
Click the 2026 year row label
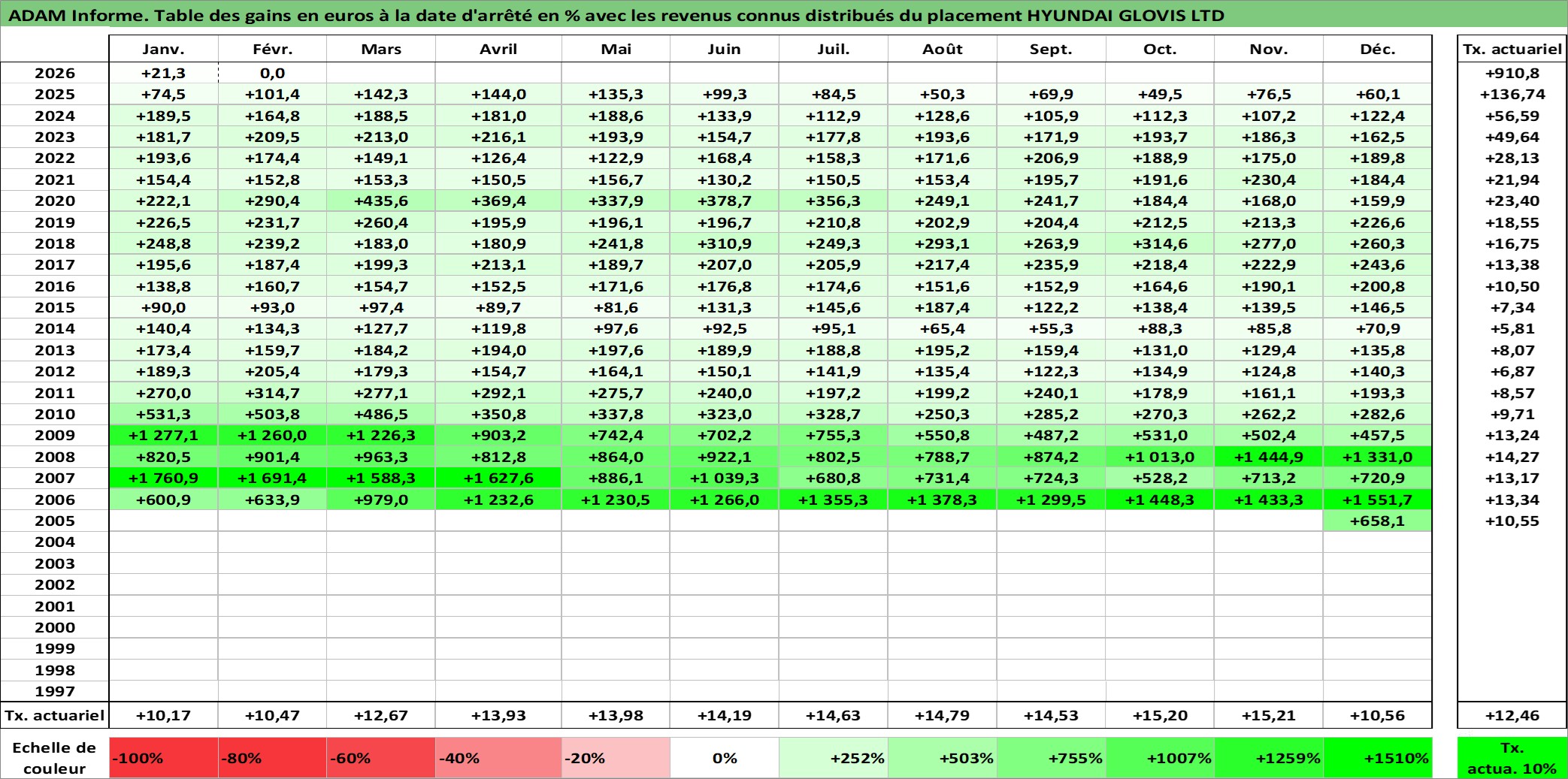(55, 73)
